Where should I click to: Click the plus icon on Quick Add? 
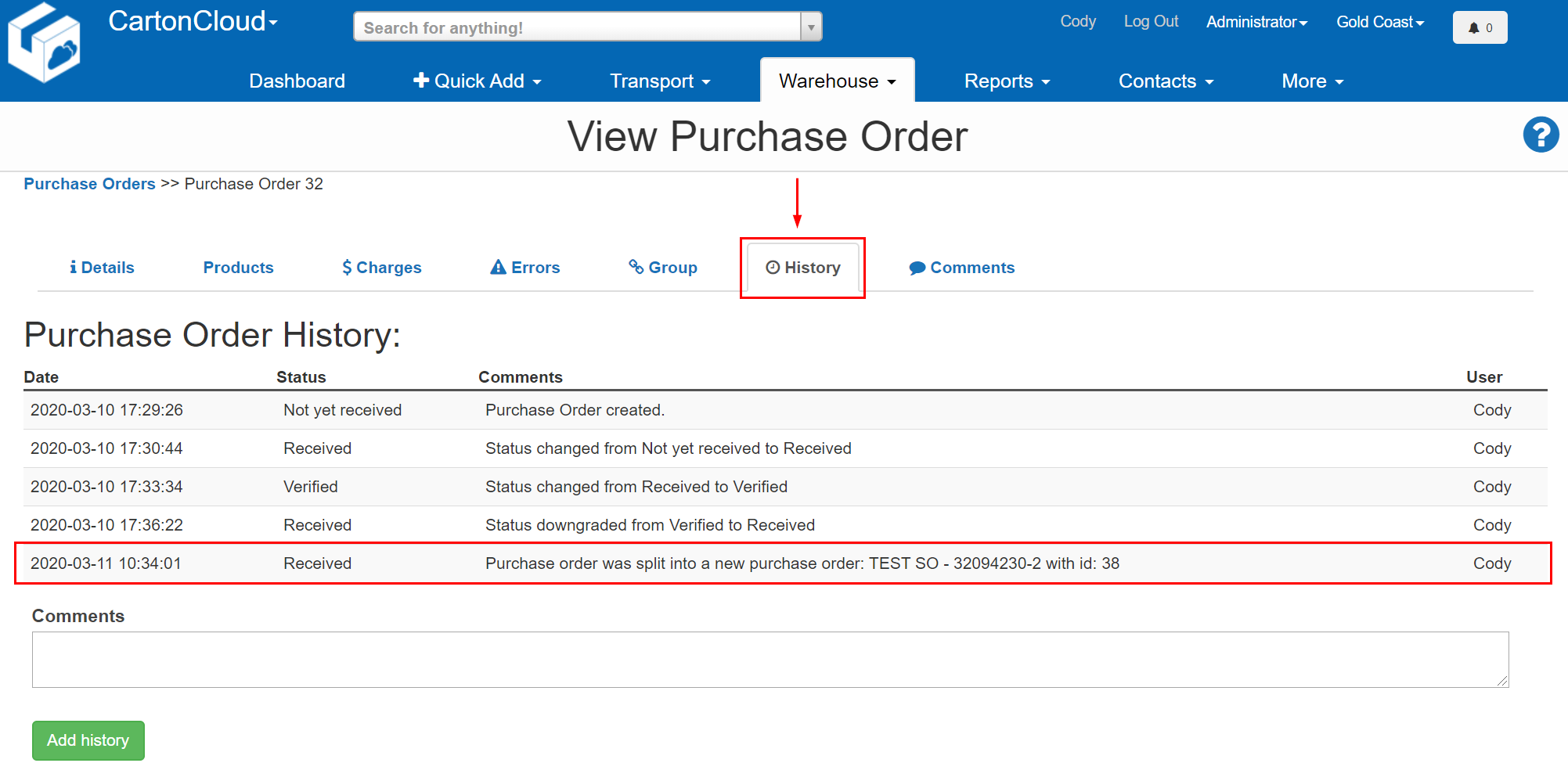[x=422, y=80]
